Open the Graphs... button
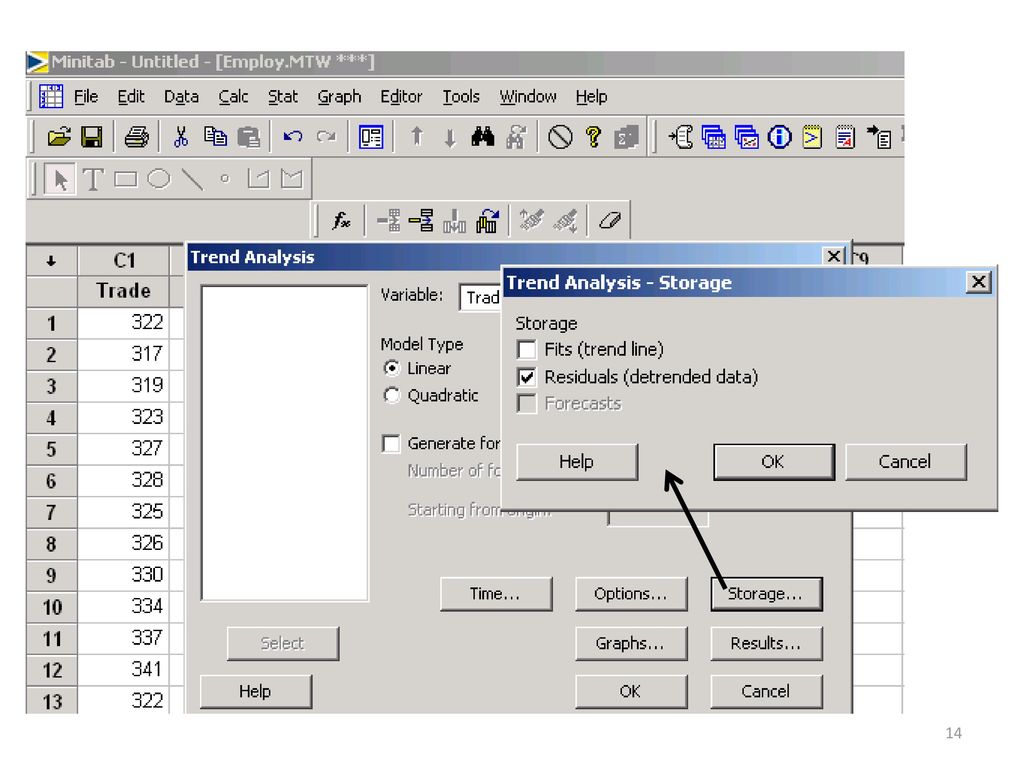The width and height of the screenshot is (1024, 768). click(x=631, y=644)
